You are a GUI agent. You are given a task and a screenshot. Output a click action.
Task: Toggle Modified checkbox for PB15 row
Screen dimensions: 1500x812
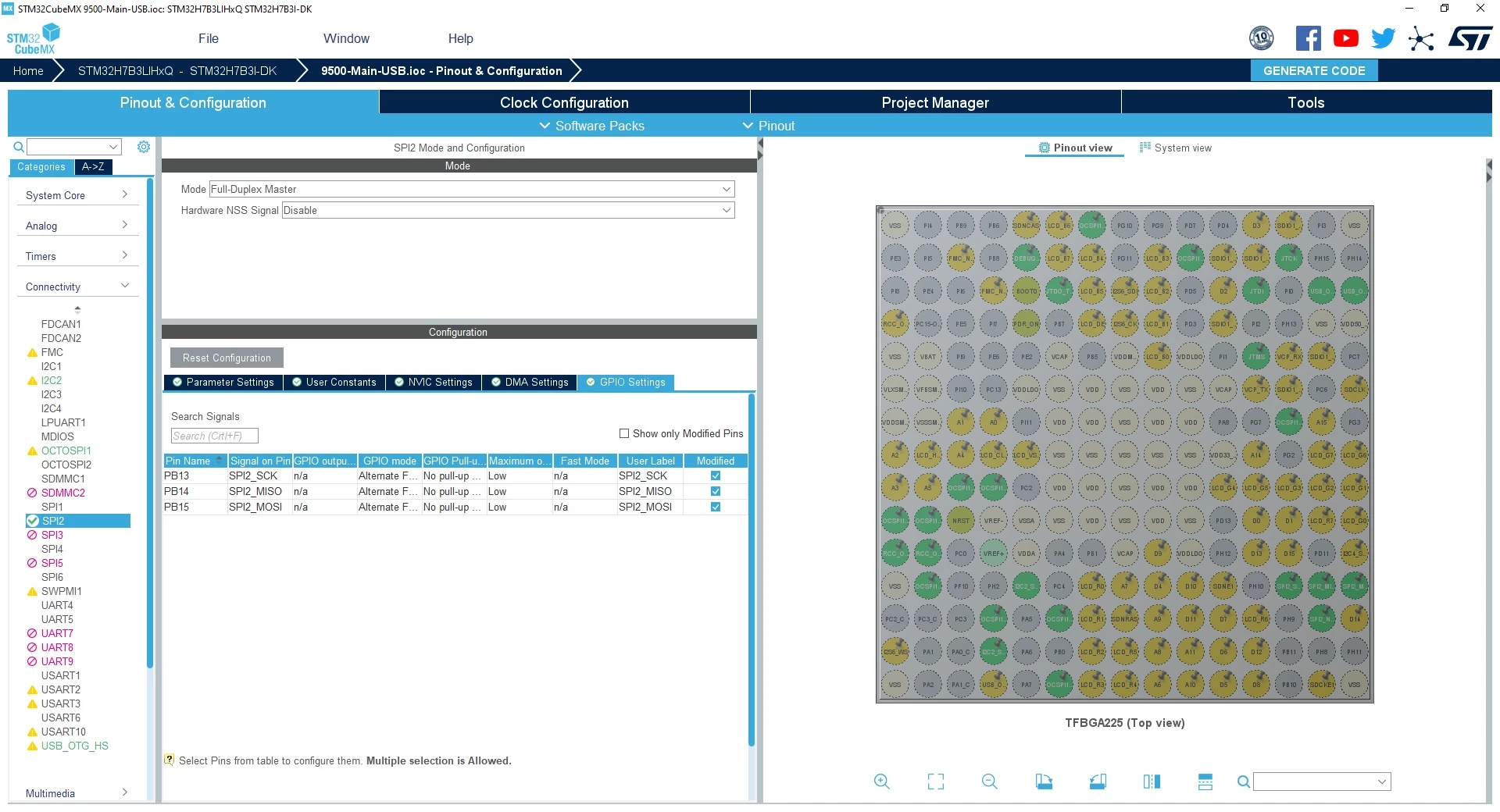point(716,507)
